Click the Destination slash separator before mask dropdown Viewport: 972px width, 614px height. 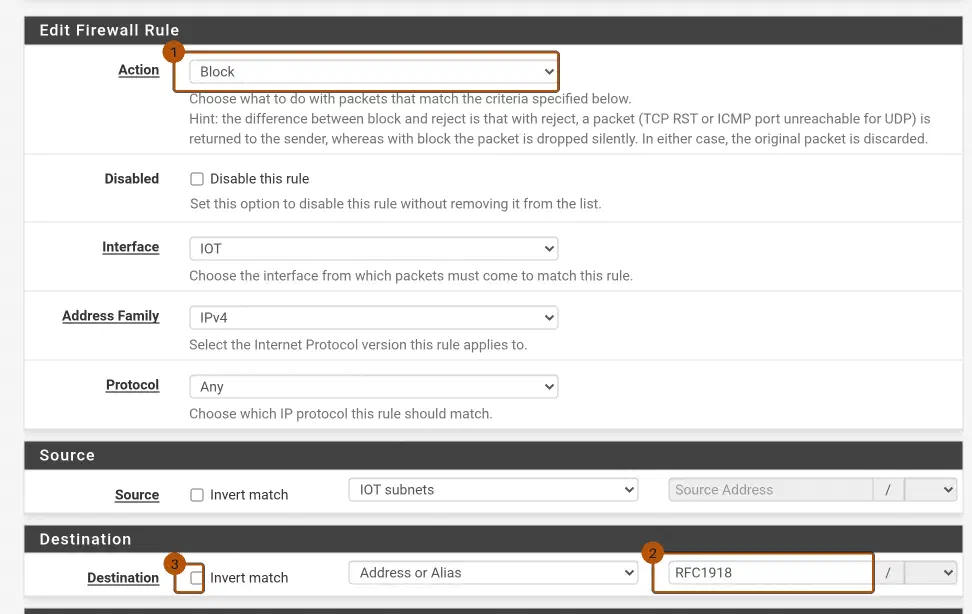pos(888,573)
